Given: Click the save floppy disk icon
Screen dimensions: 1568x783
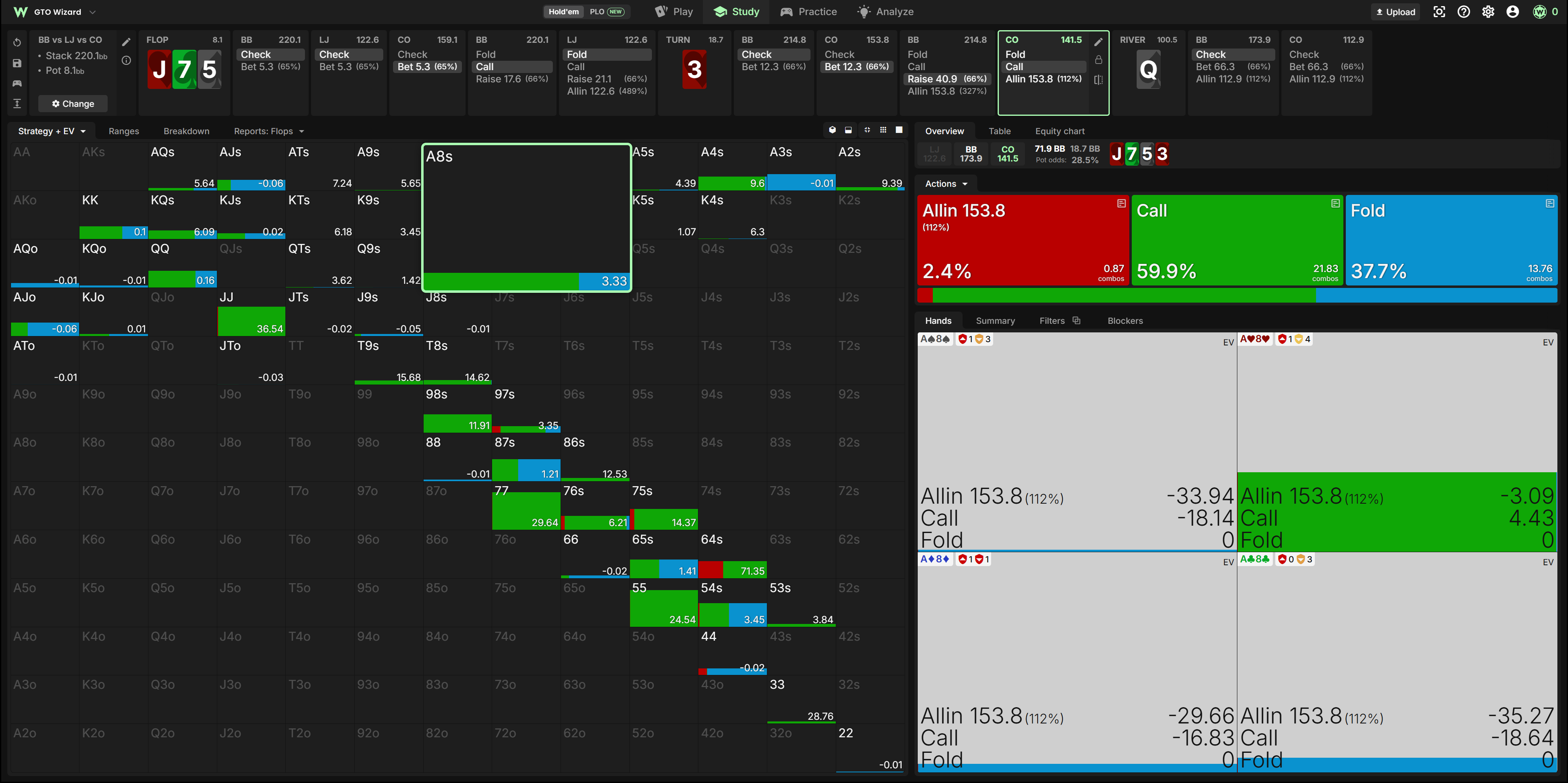Looking at the screenshot, I should coord(17,63).
